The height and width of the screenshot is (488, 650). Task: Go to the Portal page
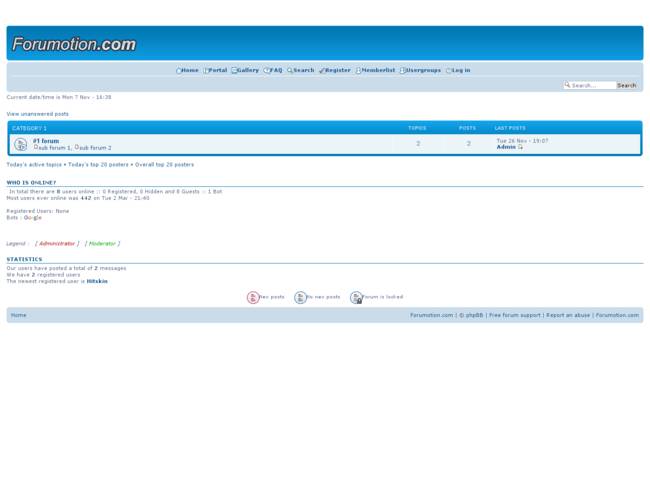click(x=217, y=71)
